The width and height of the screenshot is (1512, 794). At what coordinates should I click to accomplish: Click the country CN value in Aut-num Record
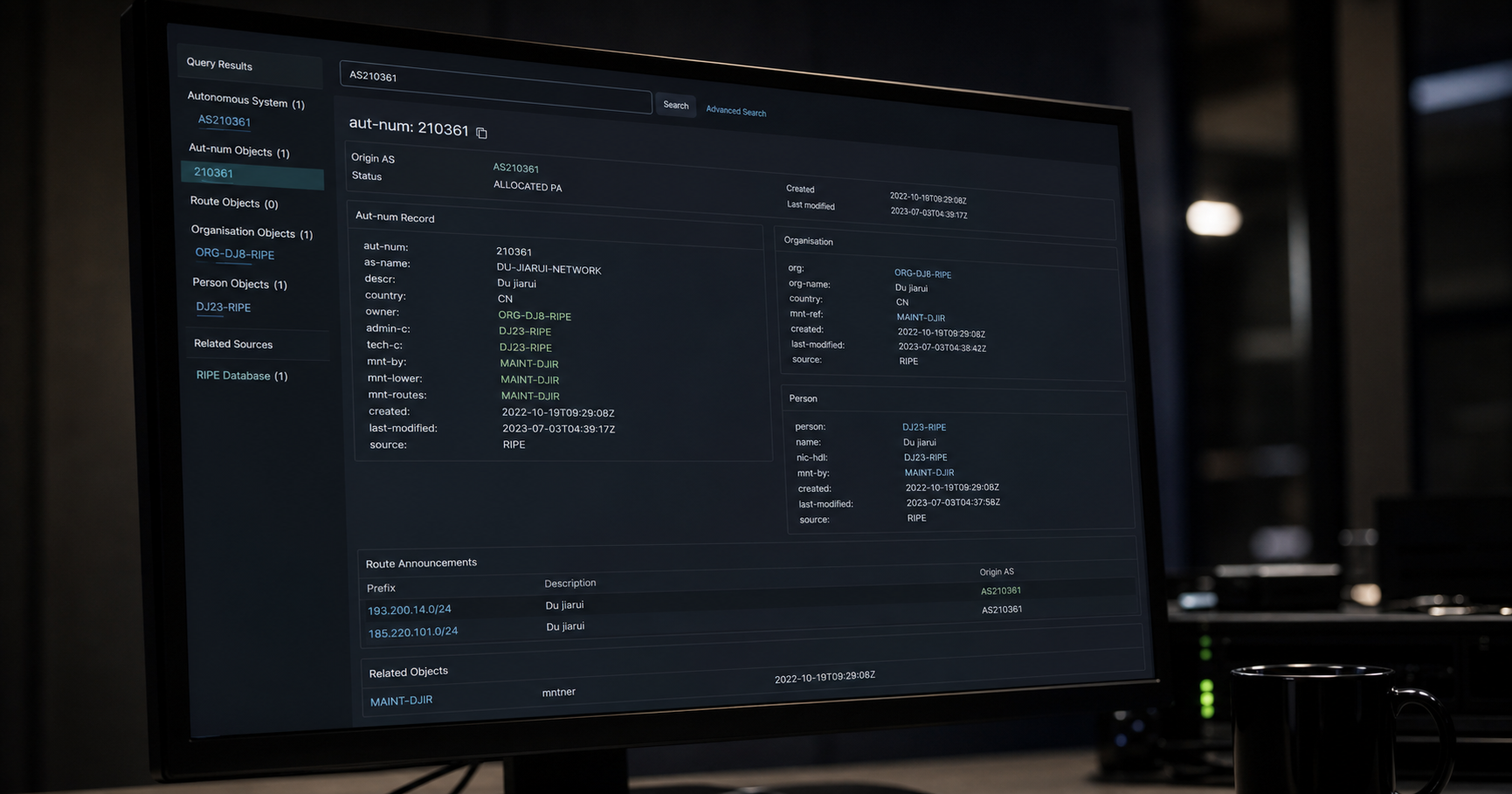tap(505, 299)
